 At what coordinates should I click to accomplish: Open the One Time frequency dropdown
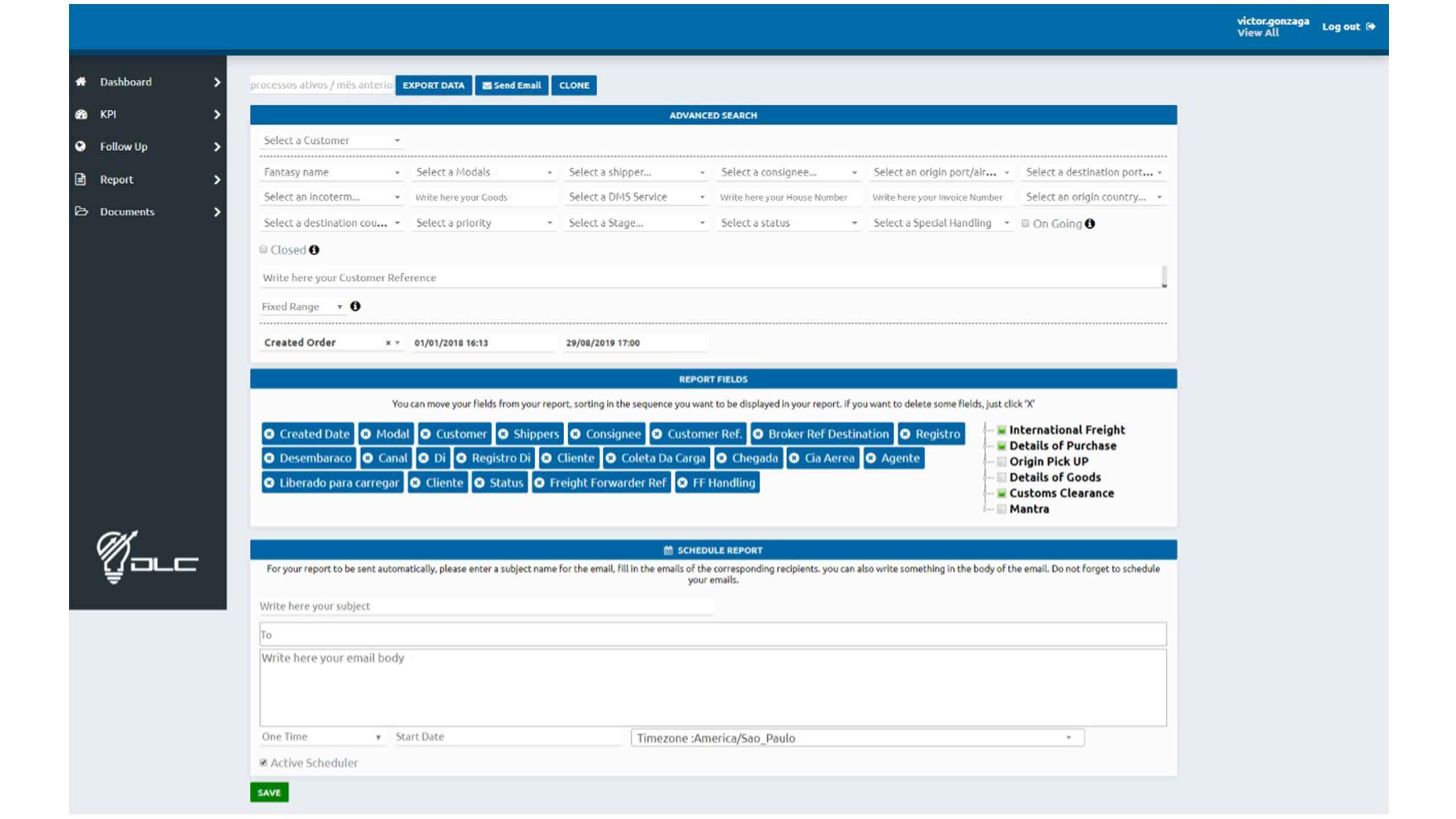coord(322,737)
